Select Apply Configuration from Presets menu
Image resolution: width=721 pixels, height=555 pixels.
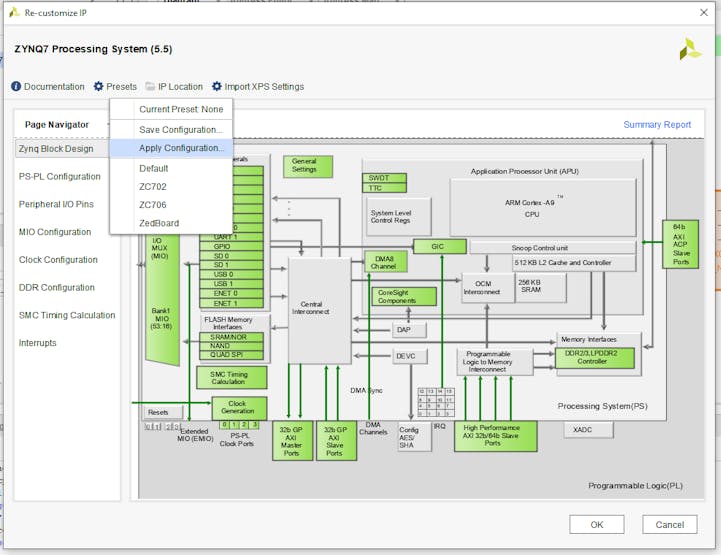[x=181, y=148]
